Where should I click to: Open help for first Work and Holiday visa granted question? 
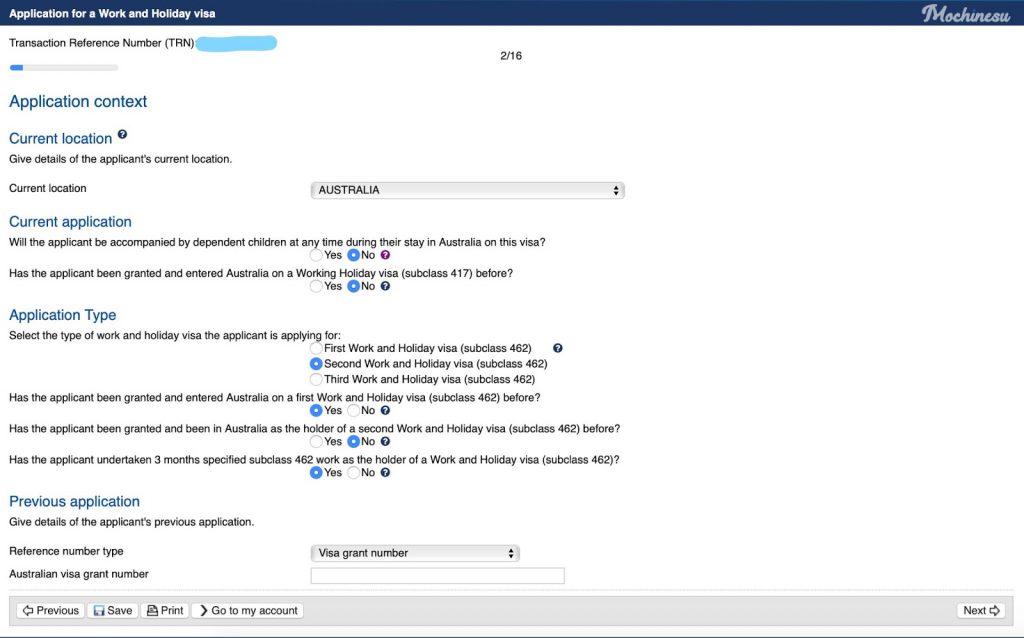pos(385,410)
